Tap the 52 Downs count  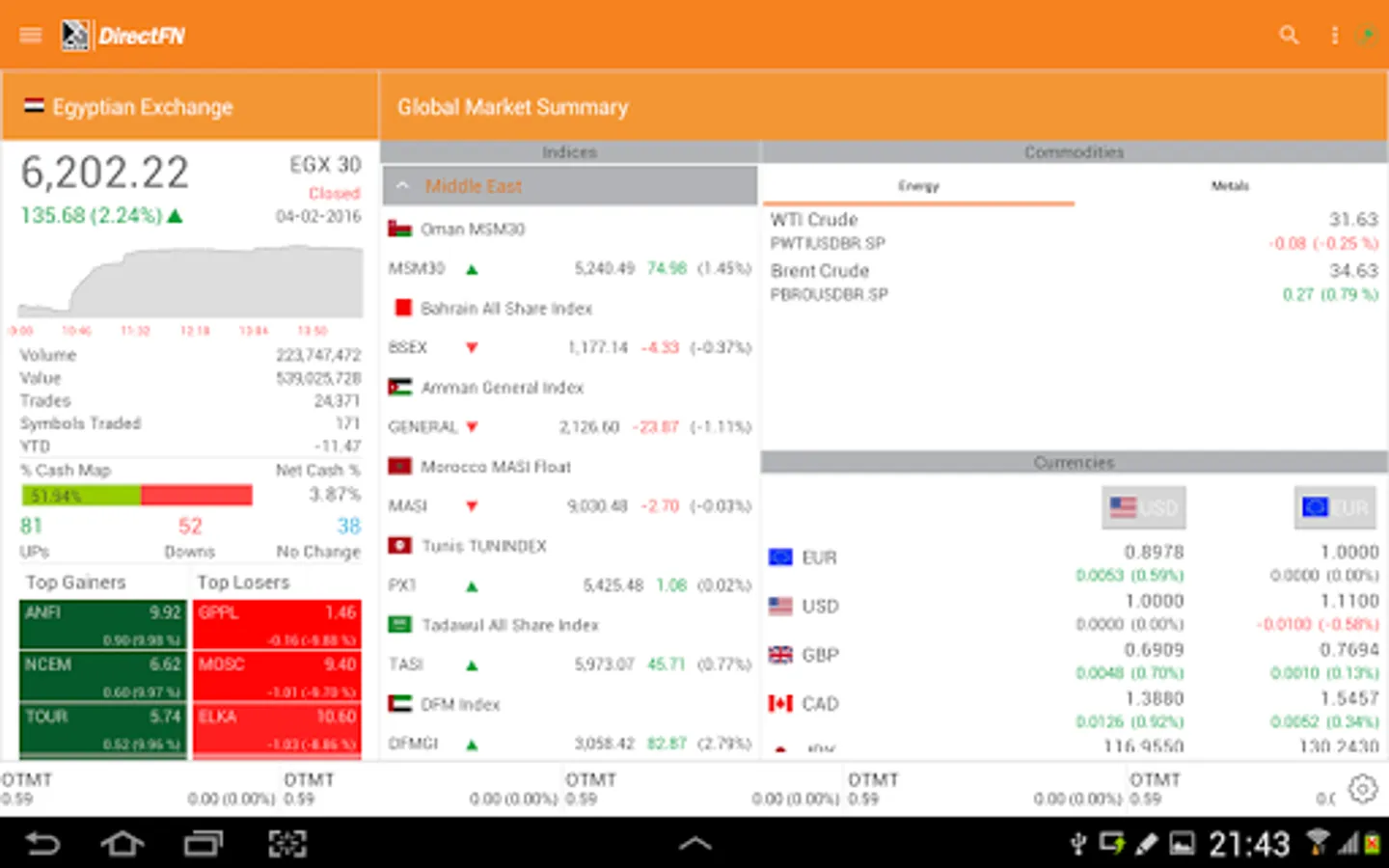coord(190,527)
